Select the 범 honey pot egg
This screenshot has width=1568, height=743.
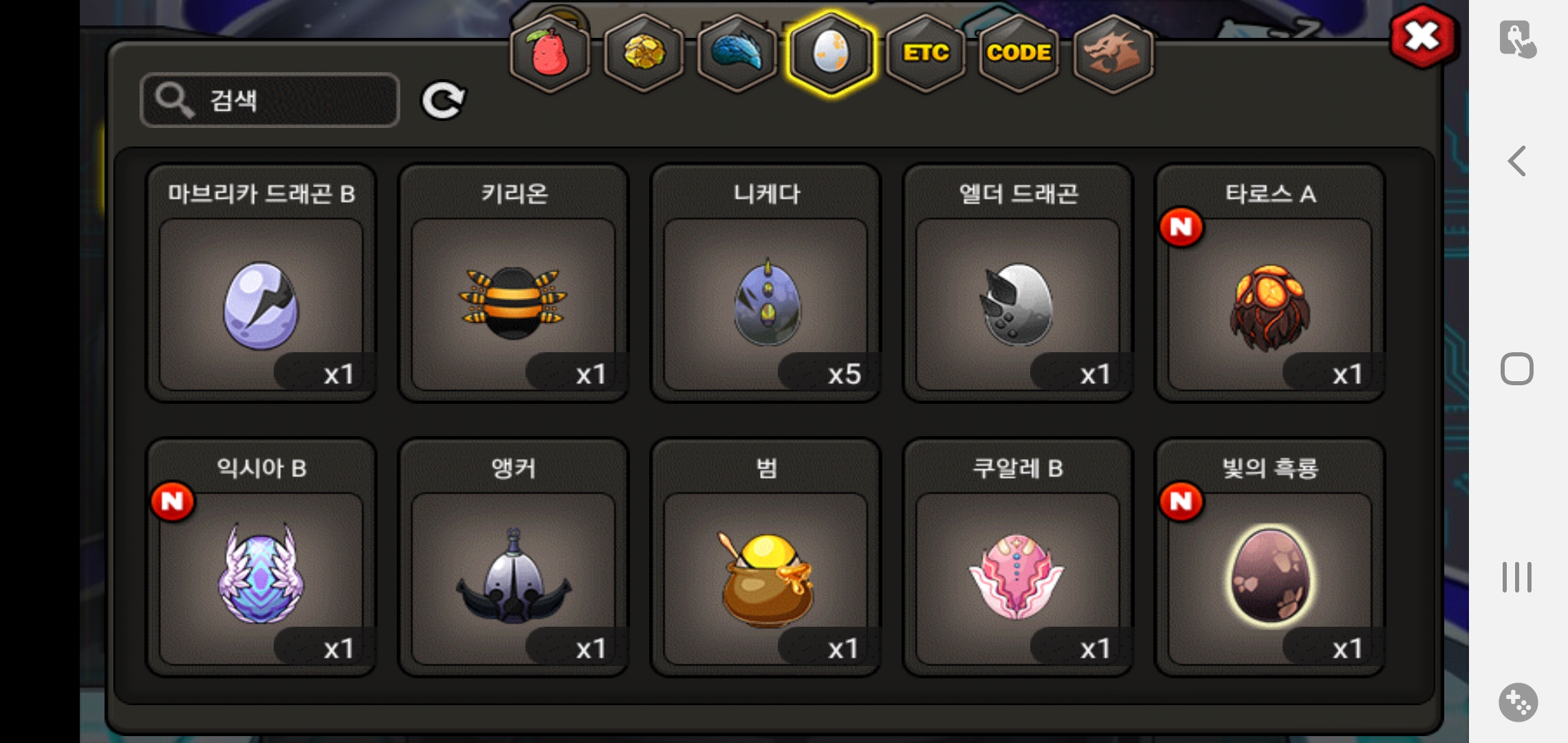766,558
